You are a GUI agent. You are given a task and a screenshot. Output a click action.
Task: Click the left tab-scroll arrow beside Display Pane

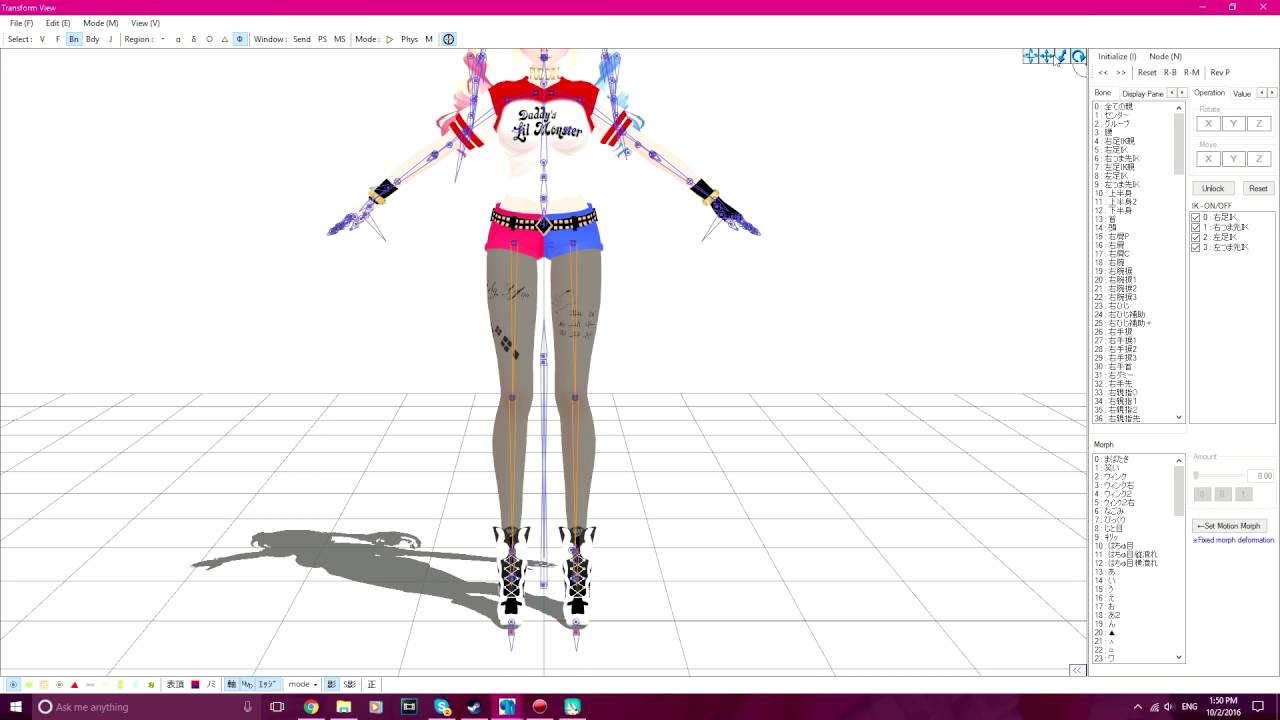tap(1172, 93)
